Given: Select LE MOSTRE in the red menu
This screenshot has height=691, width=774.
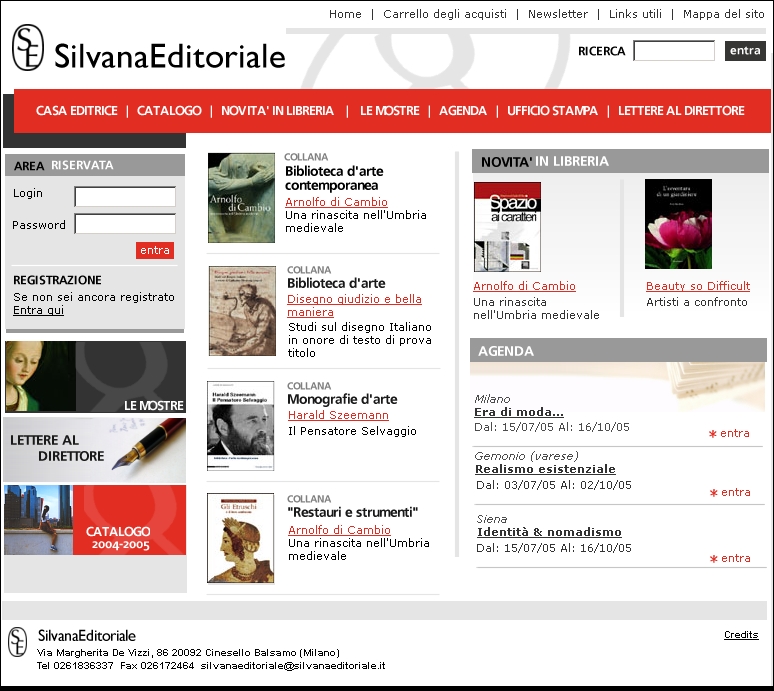Looking at the screenshot, I should point(389,111).
